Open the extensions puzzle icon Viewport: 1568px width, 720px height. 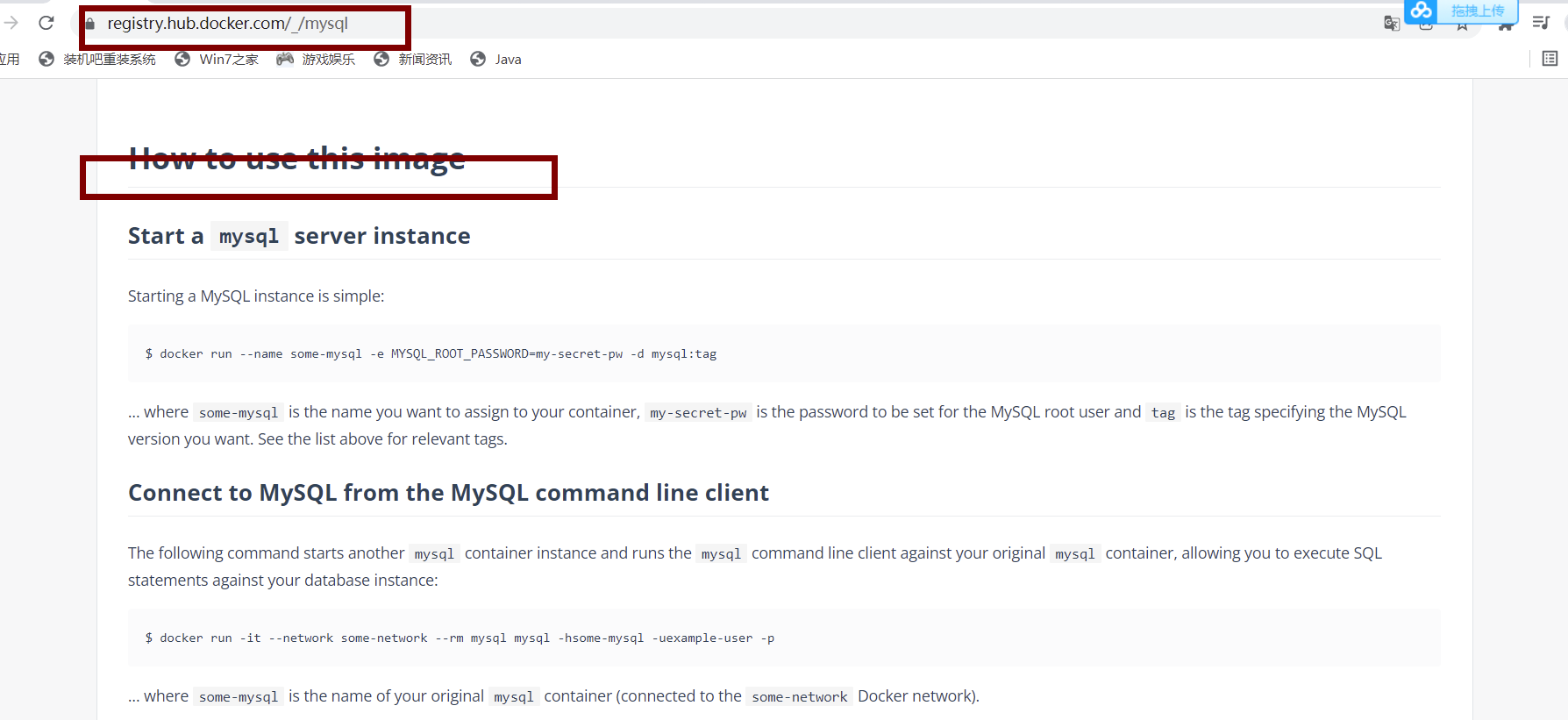[1505, 26]
